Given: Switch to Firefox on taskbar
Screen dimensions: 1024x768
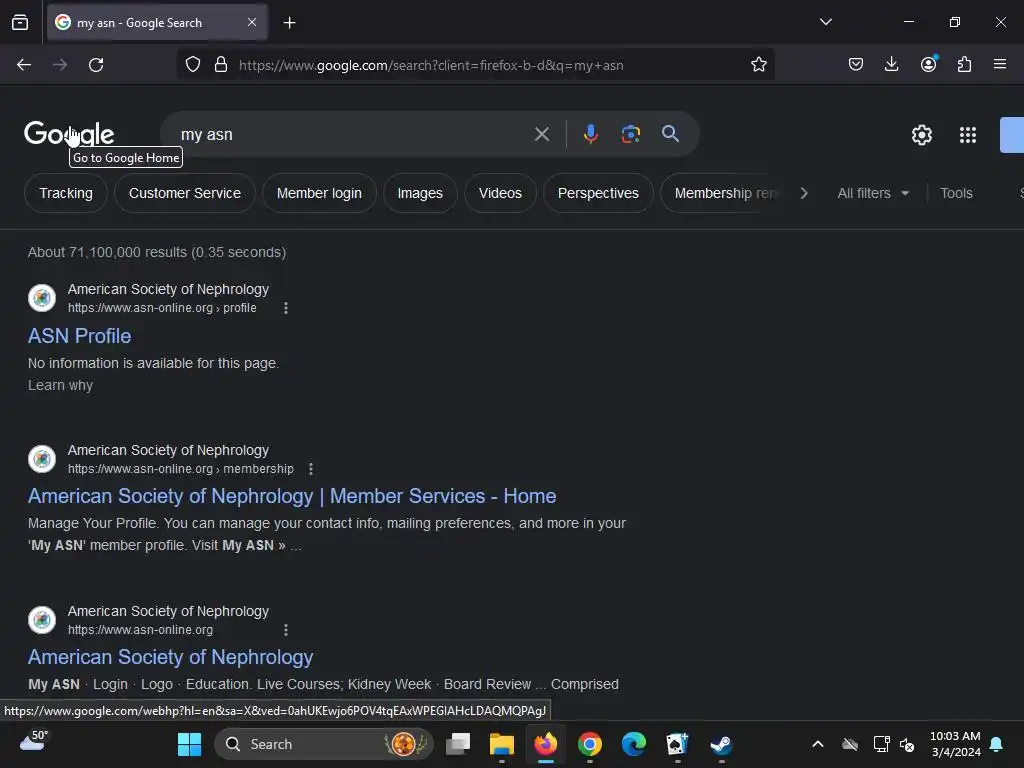Looking at the screenshot, I should coord(546,744).
